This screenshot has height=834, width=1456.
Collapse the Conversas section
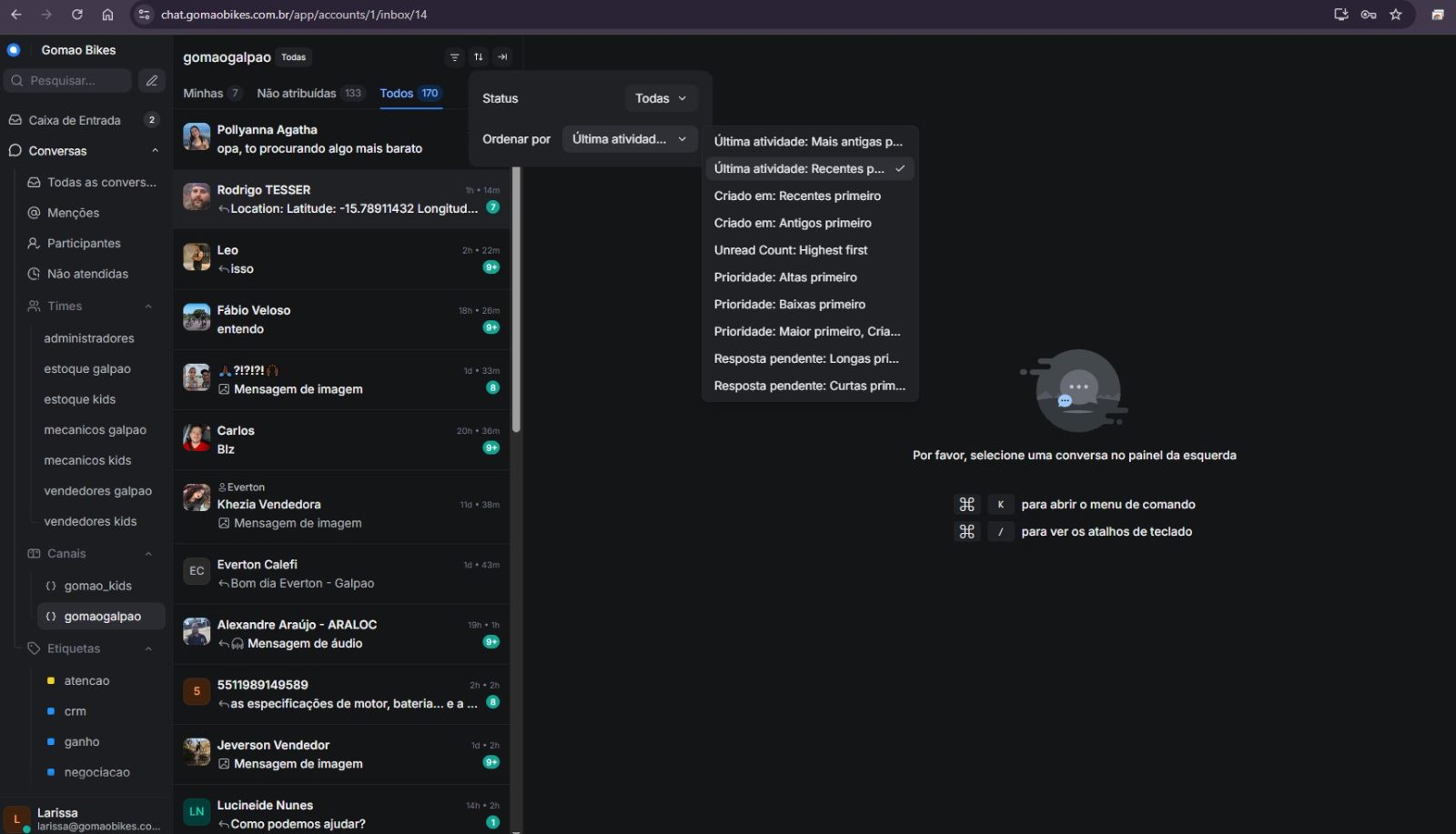pyautogui.click(x=155, y=151)
